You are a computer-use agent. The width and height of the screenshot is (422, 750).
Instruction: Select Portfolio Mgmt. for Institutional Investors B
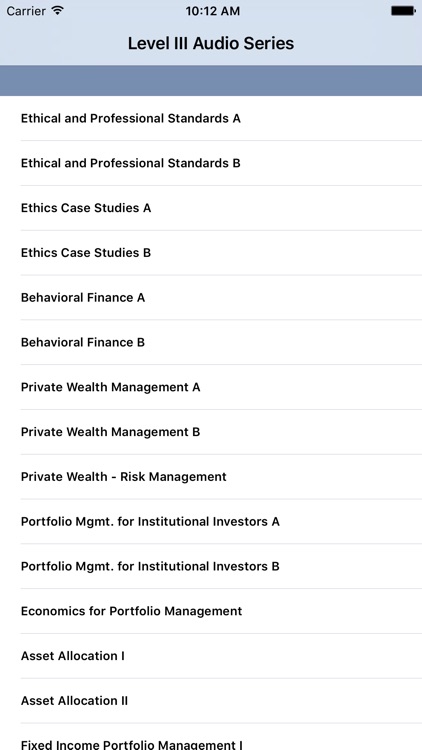pyautogui.click(x=211, y=566)
